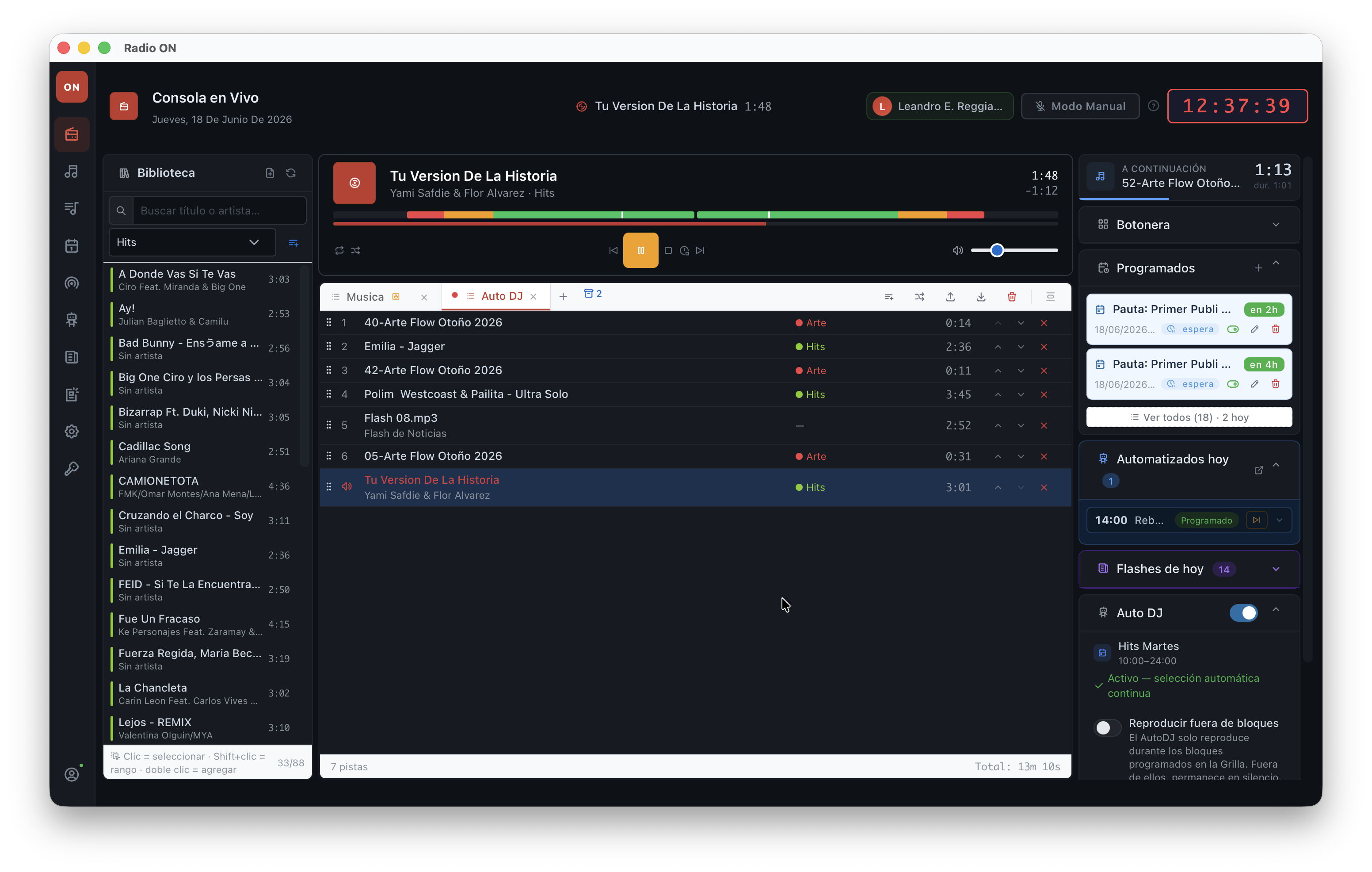This screenshot has width=1372, height=872.
Task: Collapse the Programados panel
Action: pyautogui.click(x=1276, y=263)
